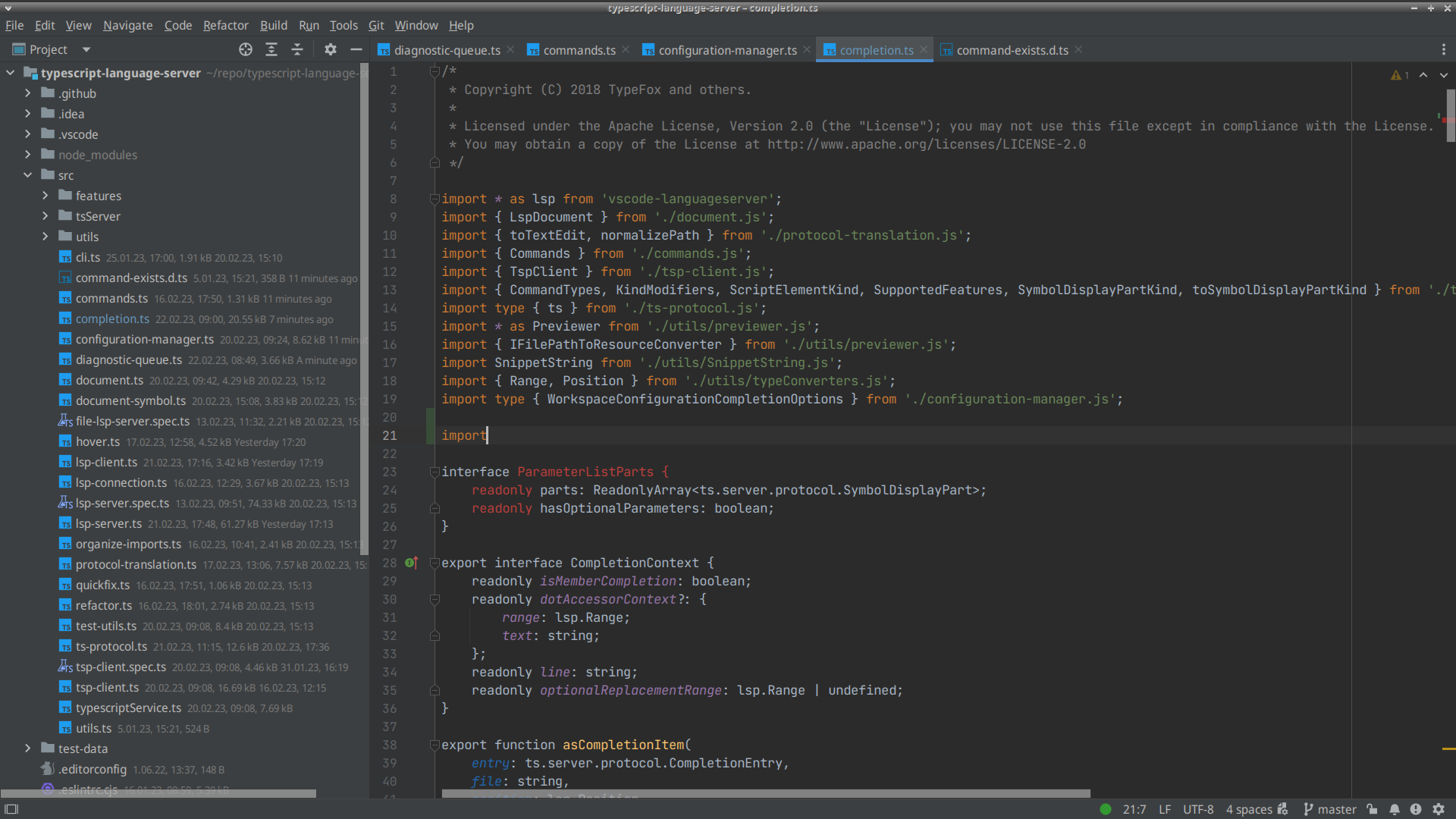Expand the features folder

45,196
